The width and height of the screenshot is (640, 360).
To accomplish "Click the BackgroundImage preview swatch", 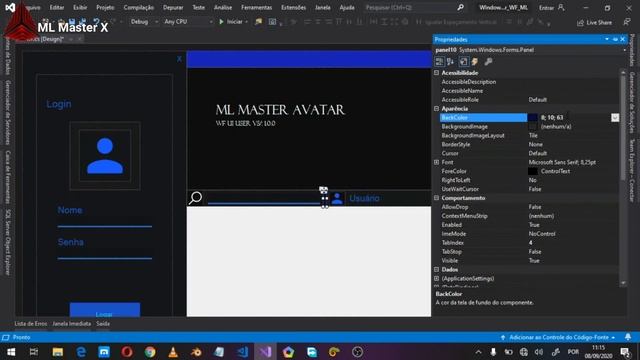I will pyautogui.click(x=533, y=127).
